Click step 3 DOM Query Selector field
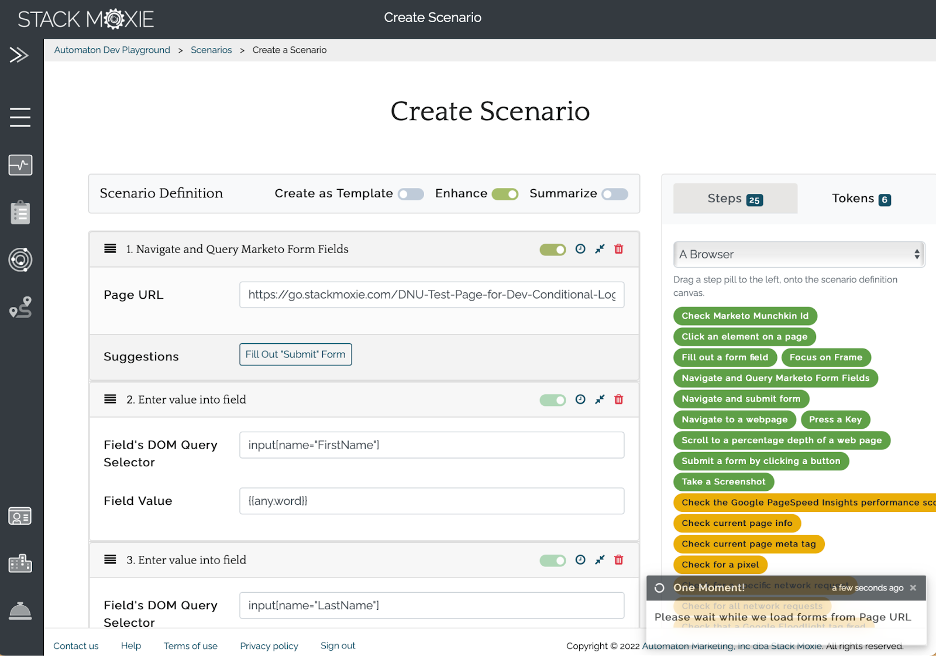The width and height of the screenshot is (936, 656). click(x=432, y=605)
